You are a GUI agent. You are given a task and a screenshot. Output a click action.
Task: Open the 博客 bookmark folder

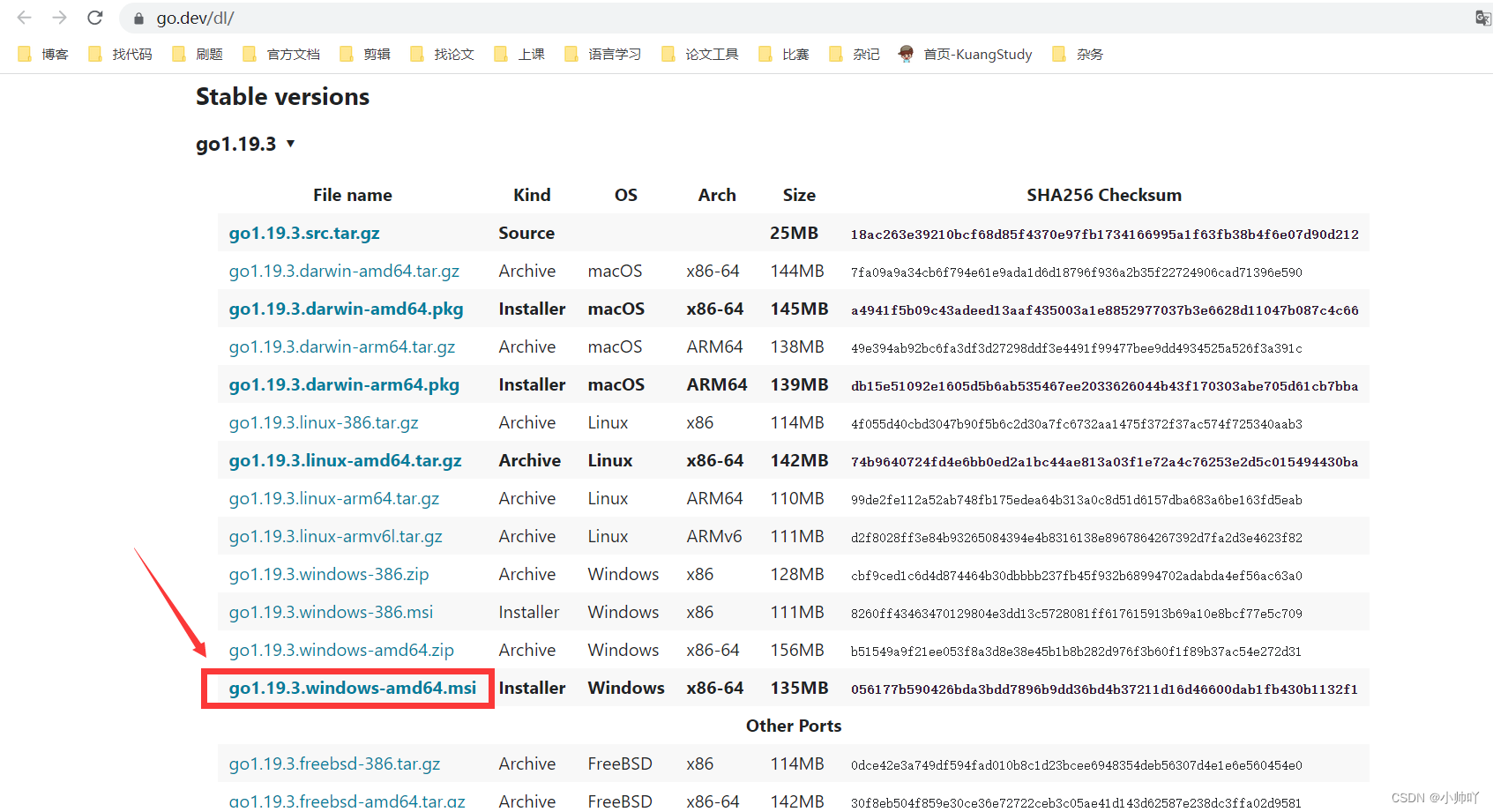coord(43,54)
